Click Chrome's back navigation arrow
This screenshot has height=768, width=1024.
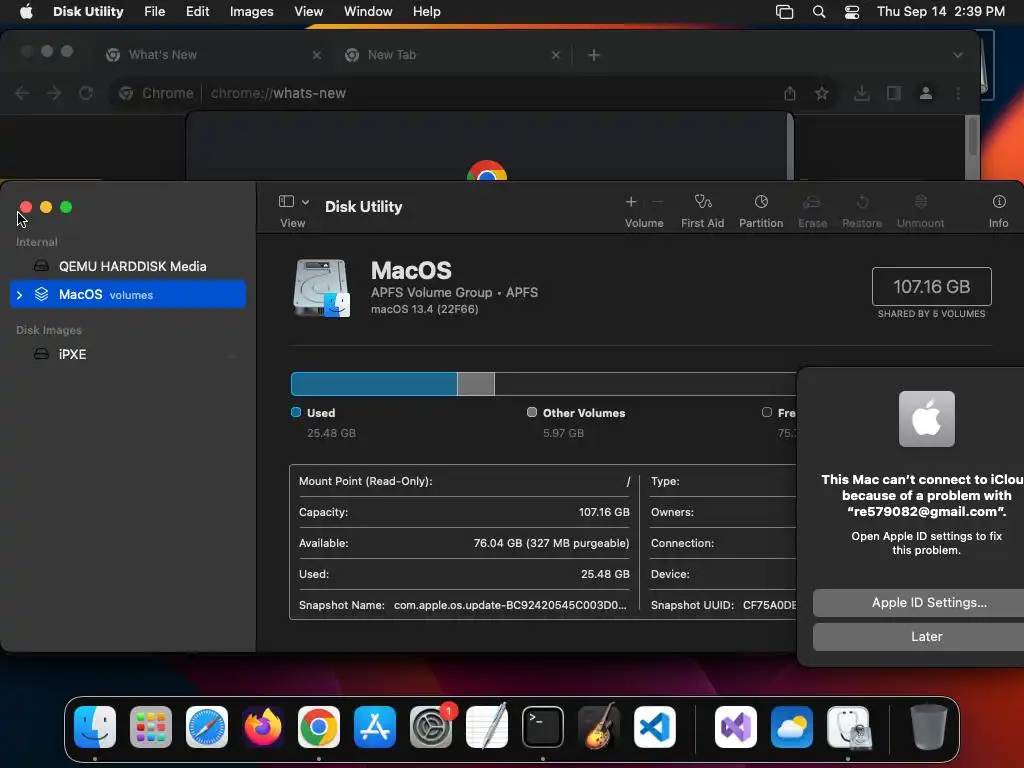point(22,93)
